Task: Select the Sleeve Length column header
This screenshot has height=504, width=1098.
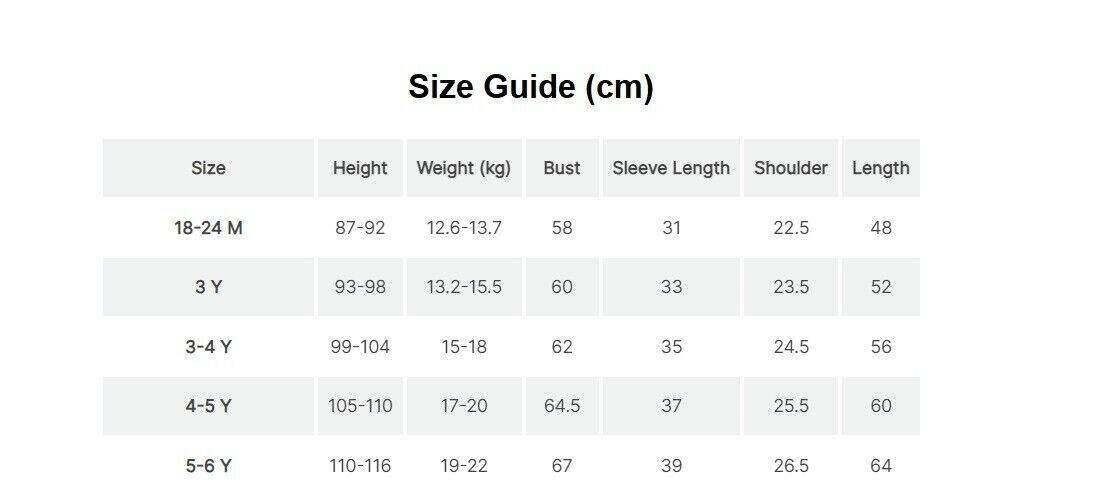Action: tap(671, 168)
